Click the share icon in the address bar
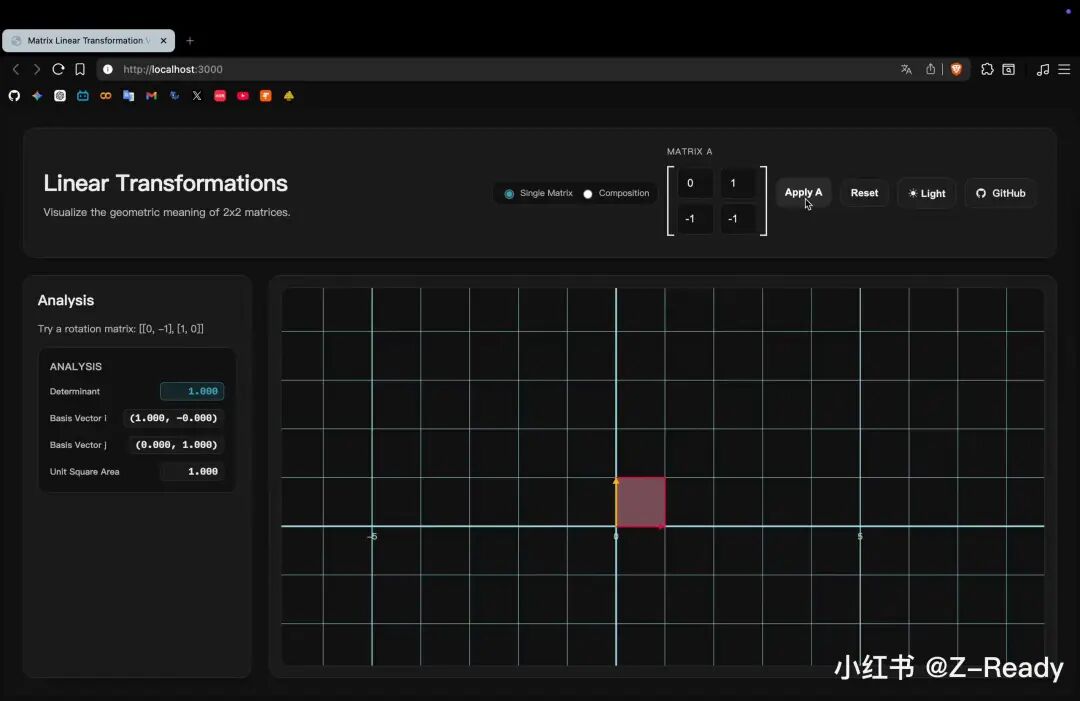The width and height of the screenshot is (1080, 701). point(931,69)
